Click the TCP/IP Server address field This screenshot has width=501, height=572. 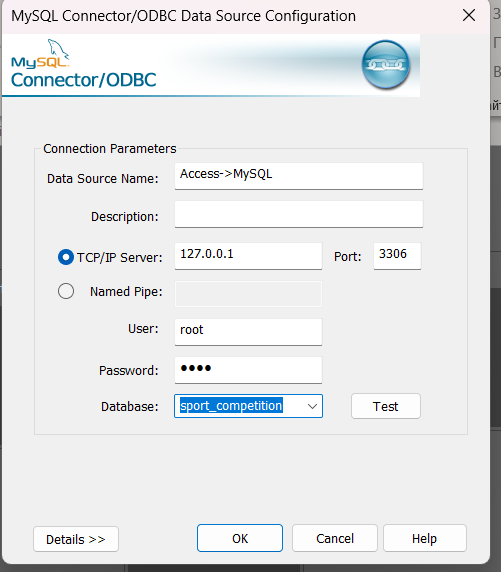tap(248, 256)
